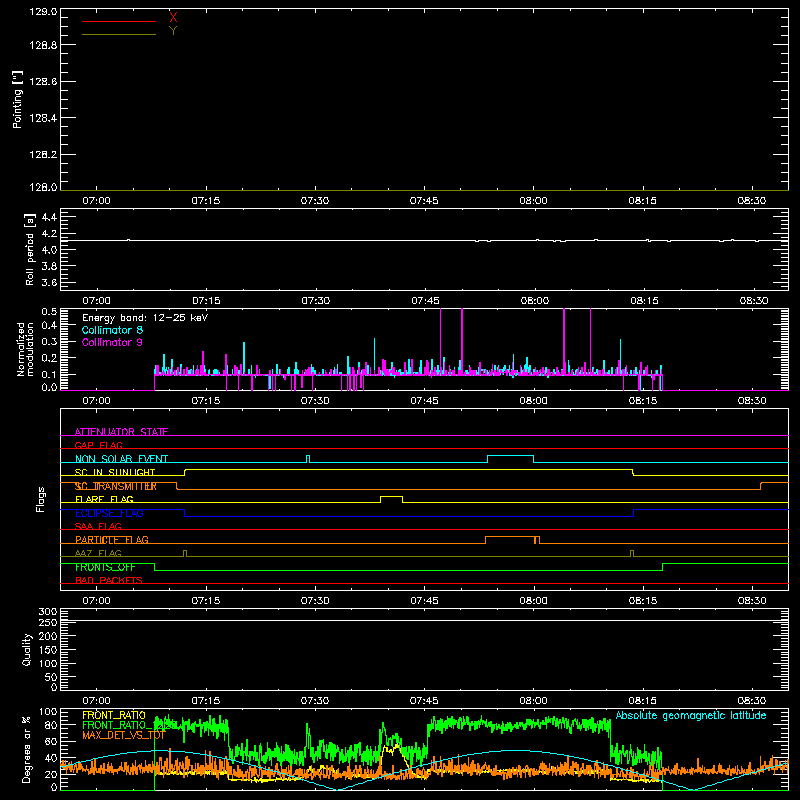
Task: Select the SC_TRANSMITTER flag label
Action: (x=116, y=486)
